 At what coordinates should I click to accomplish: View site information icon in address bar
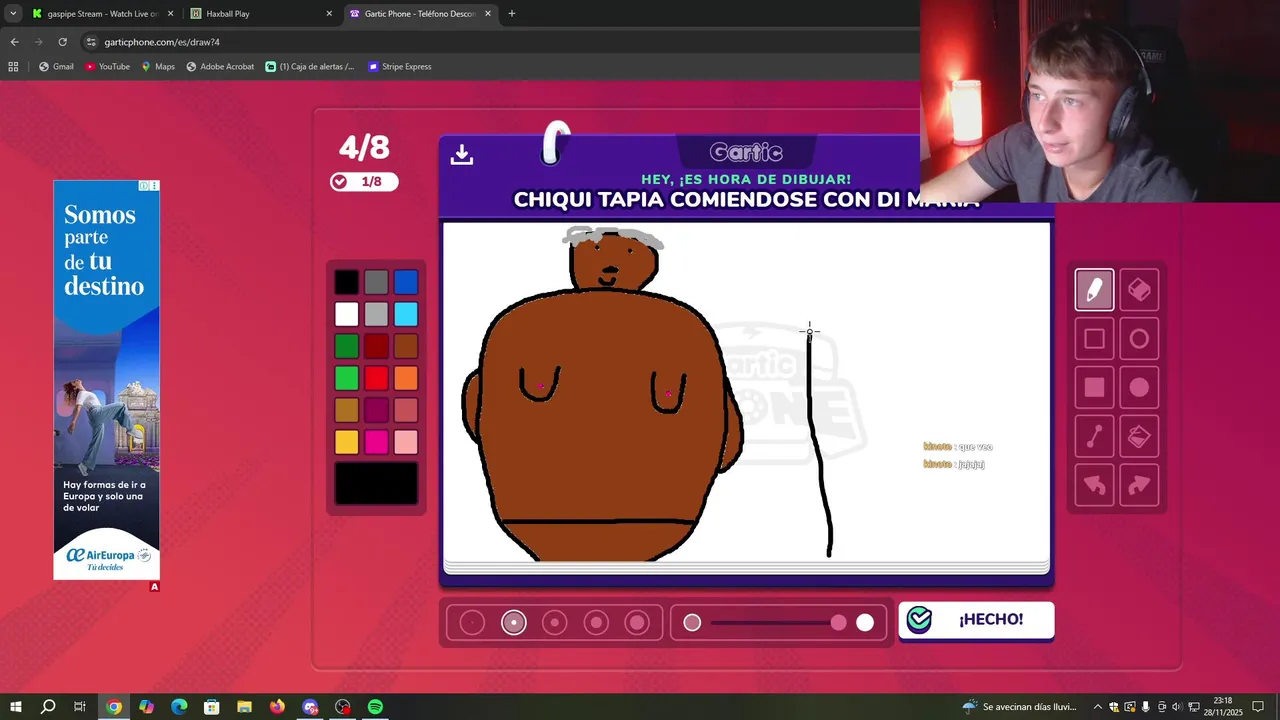pyautogui.click(x=91, y=42)
